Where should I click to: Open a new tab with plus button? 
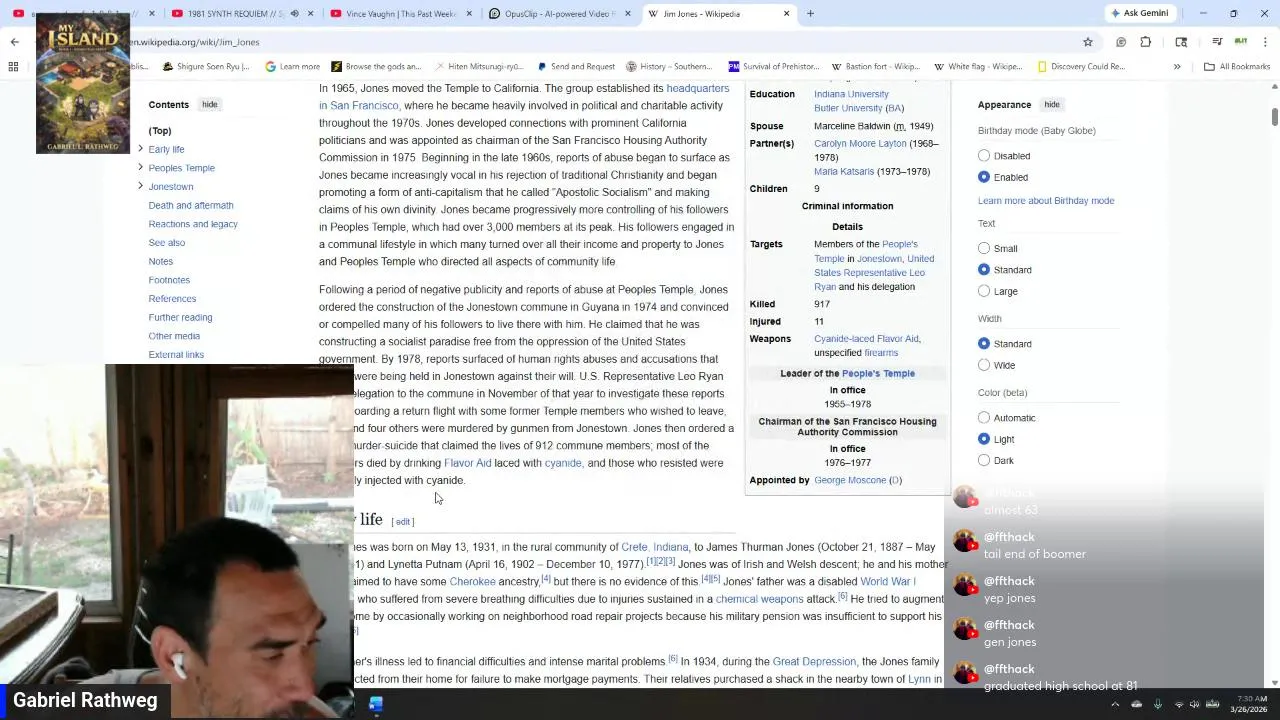[x=810, y=14]
